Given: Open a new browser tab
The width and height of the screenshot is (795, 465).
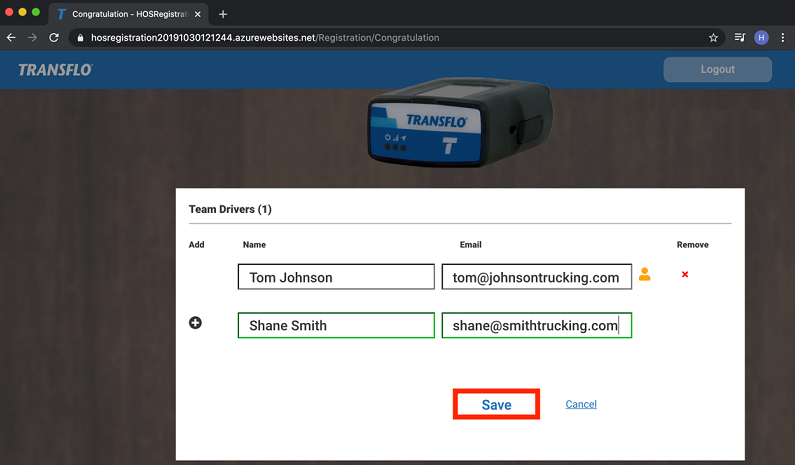Looking at the screenshot, I should tap(223, 14).
